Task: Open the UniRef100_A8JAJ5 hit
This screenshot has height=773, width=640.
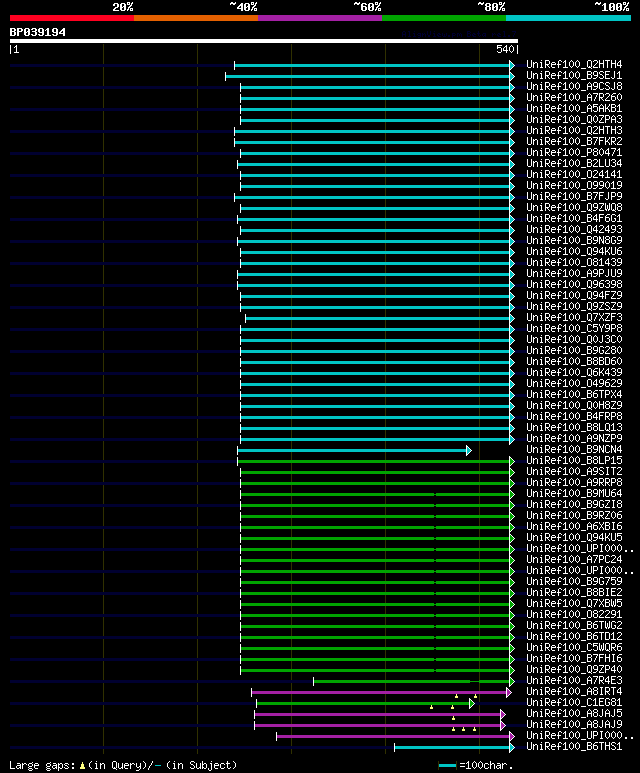Action: [x=574, y=714]
